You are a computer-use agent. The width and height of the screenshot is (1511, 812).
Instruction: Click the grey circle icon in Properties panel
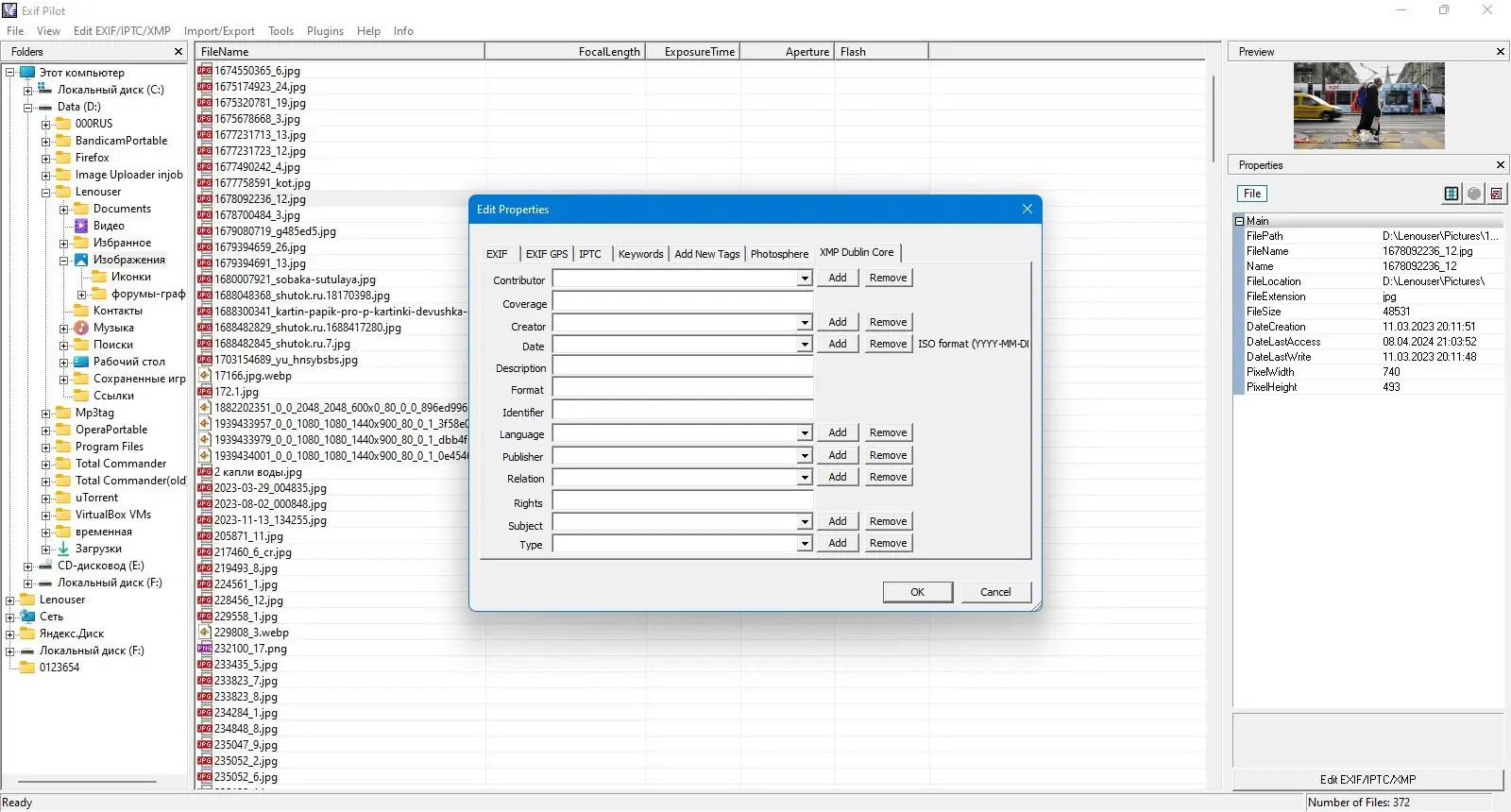1474,194
